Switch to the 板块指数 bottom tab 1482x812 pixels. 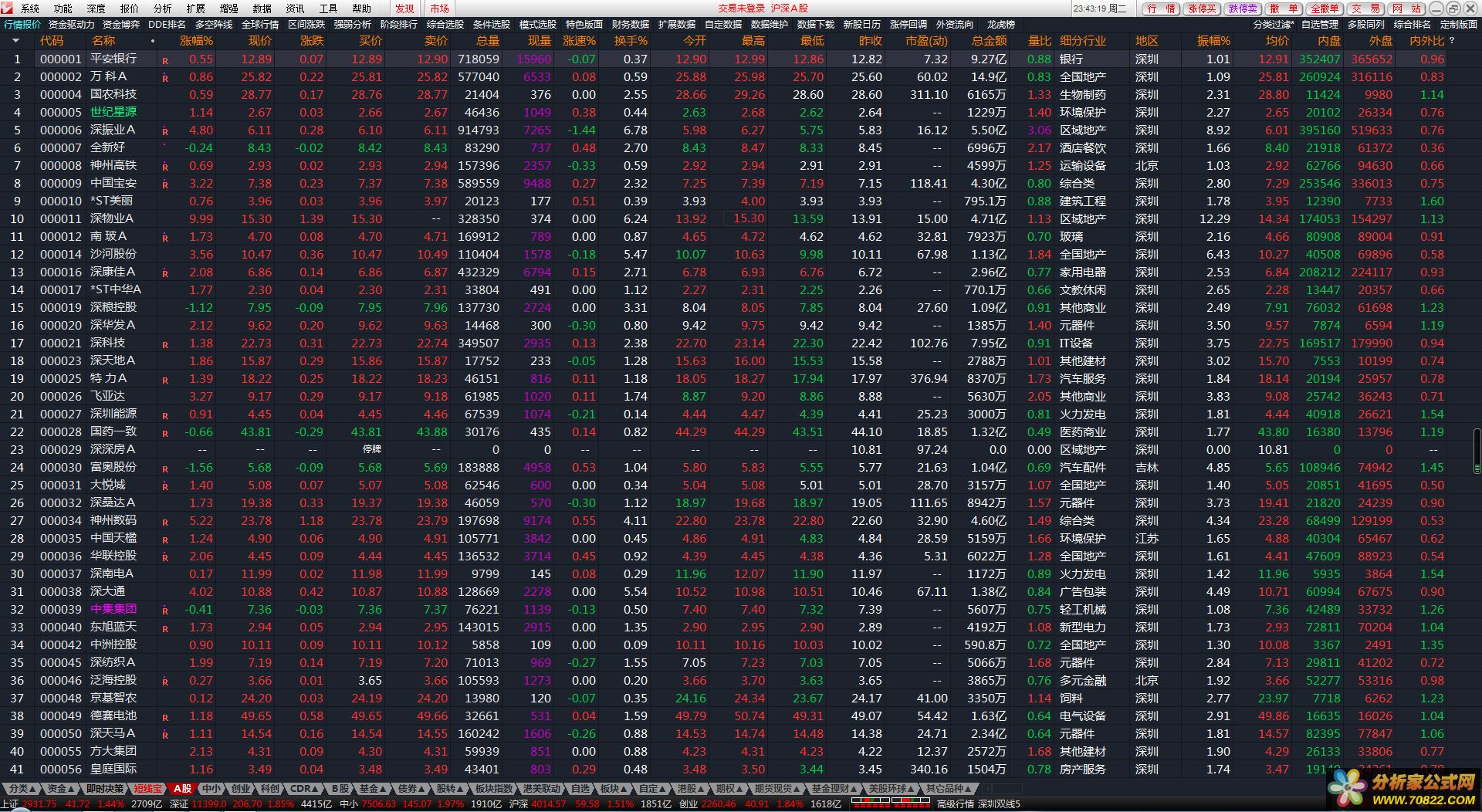coord(493,789)
